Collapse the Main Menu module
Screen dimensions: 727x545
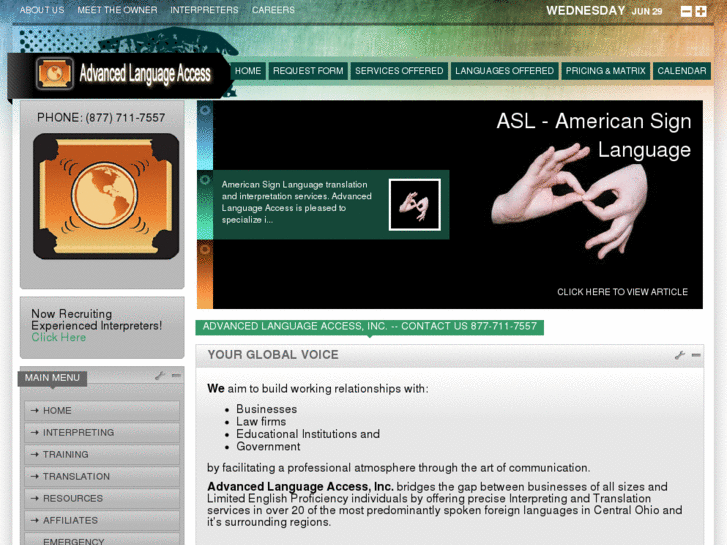click(x=176, y=376)
